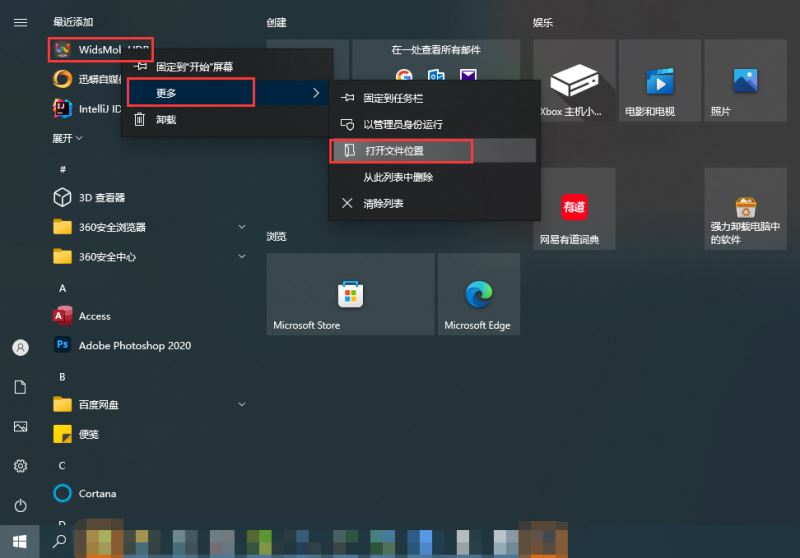
Task: Open the hamburger menu at top left
Action: 20,22
